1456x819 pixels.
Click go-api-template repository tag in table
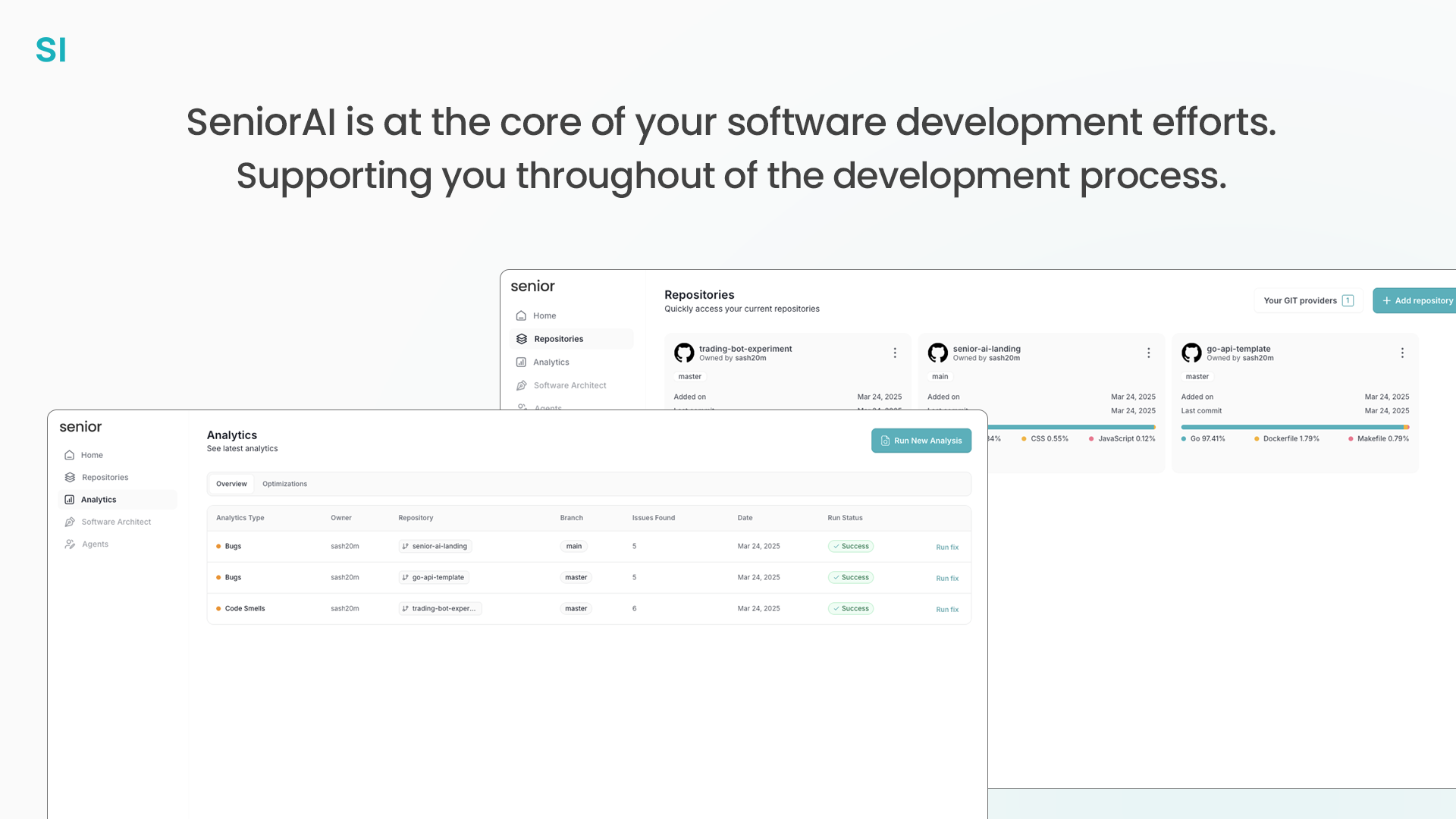[434, 578]
